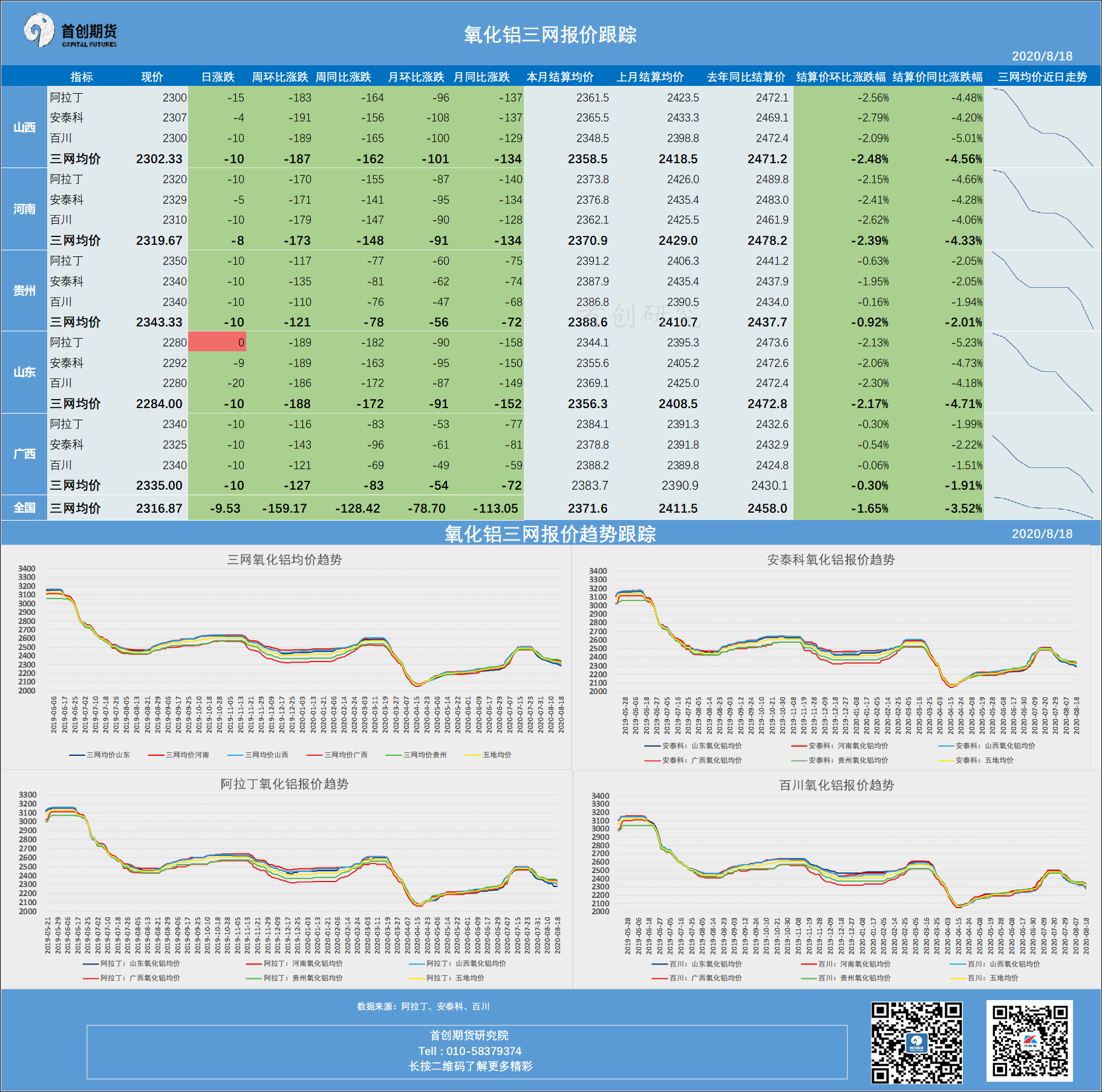Click the 日涨跌 column header

pyautogui.click(x=217, y=77)
